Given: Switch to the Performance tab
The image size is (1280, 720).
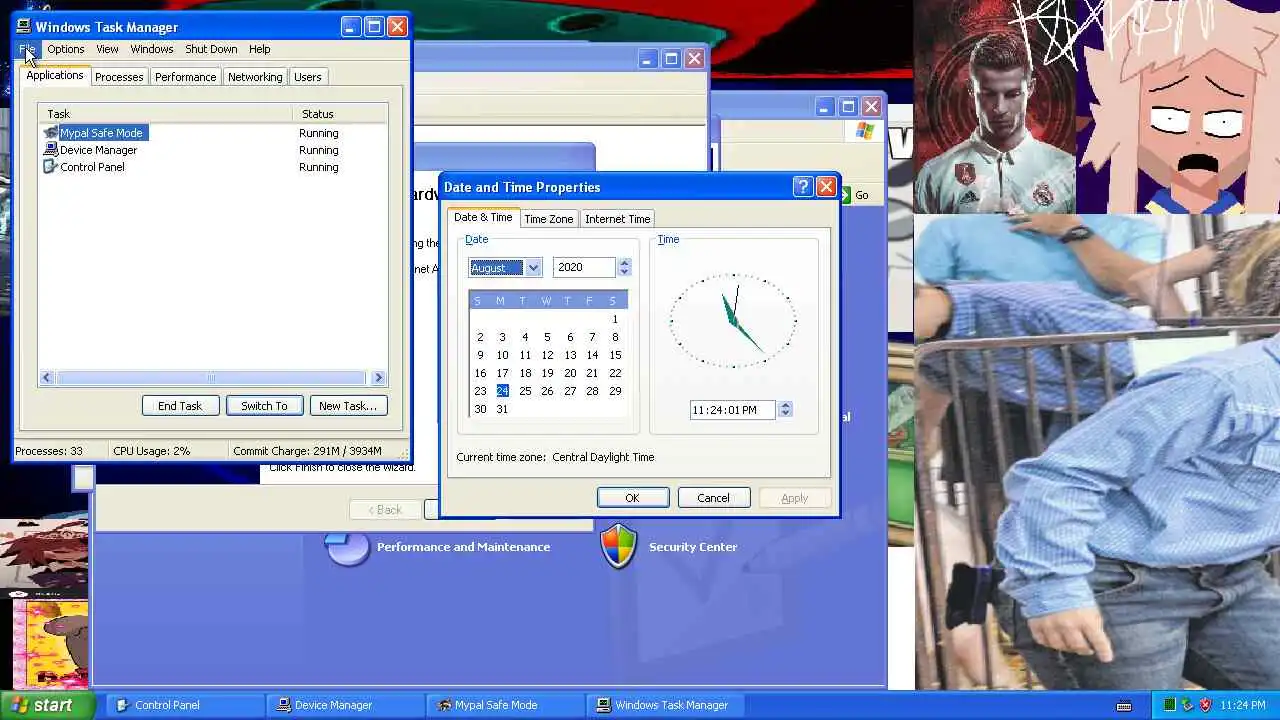Looking at the screenshot, I should click(185, 77).
